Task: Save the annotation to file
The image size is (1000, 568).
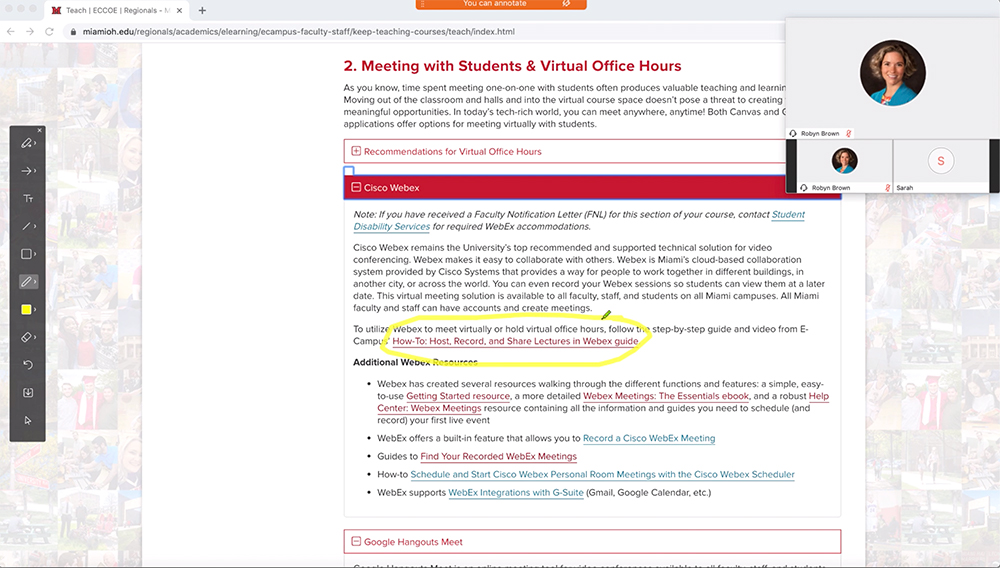Action: (27, 393)
